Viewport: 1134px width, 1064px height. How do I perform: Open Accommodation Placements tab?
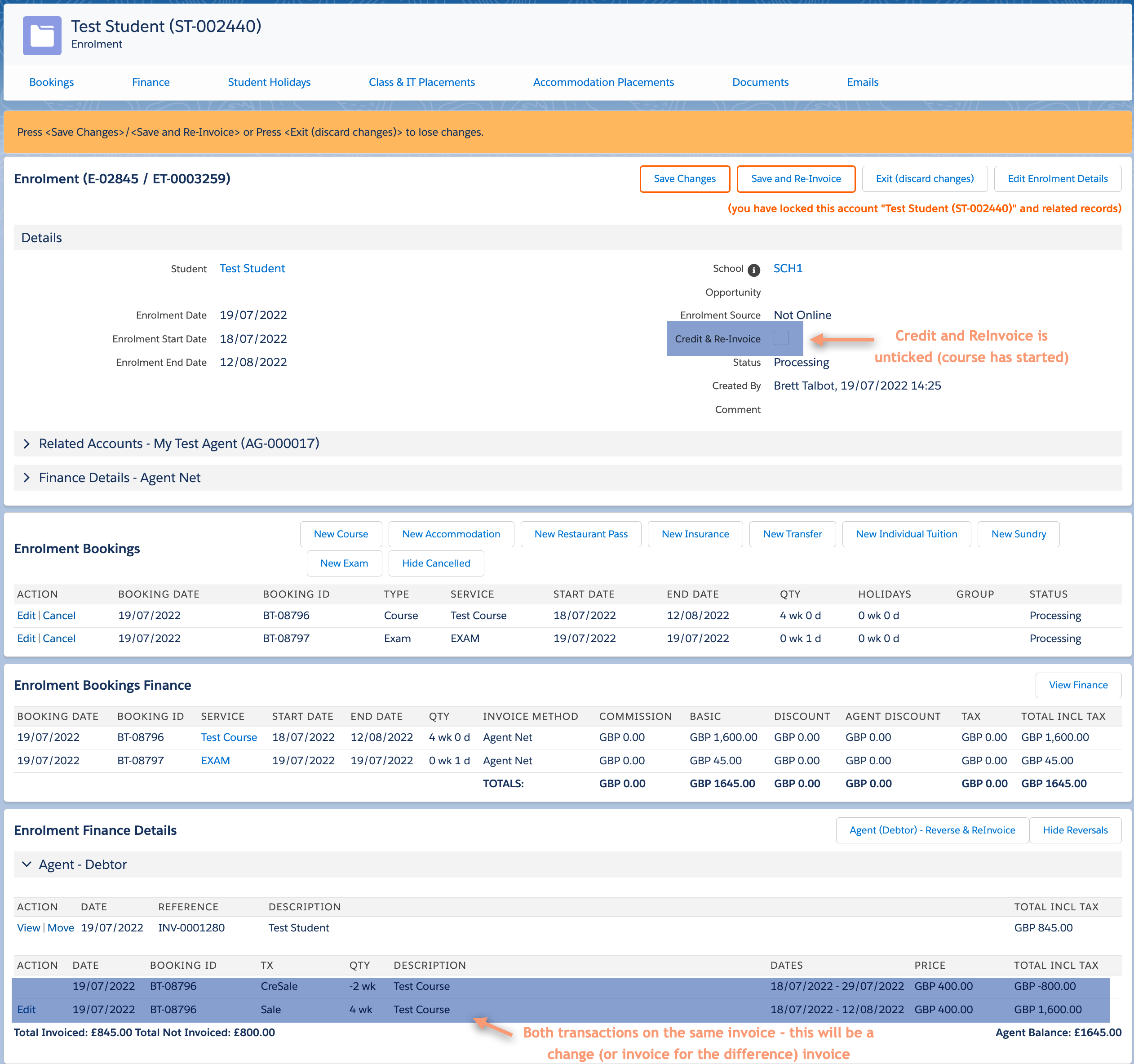click(x=603, y=82)
